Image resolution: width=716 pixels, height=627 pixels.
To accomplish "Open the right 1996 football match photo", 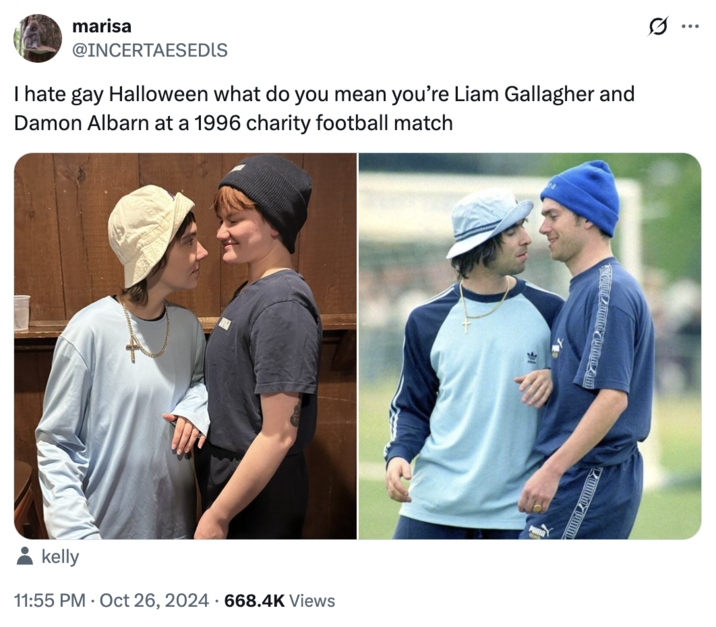I will coord(530,346).
